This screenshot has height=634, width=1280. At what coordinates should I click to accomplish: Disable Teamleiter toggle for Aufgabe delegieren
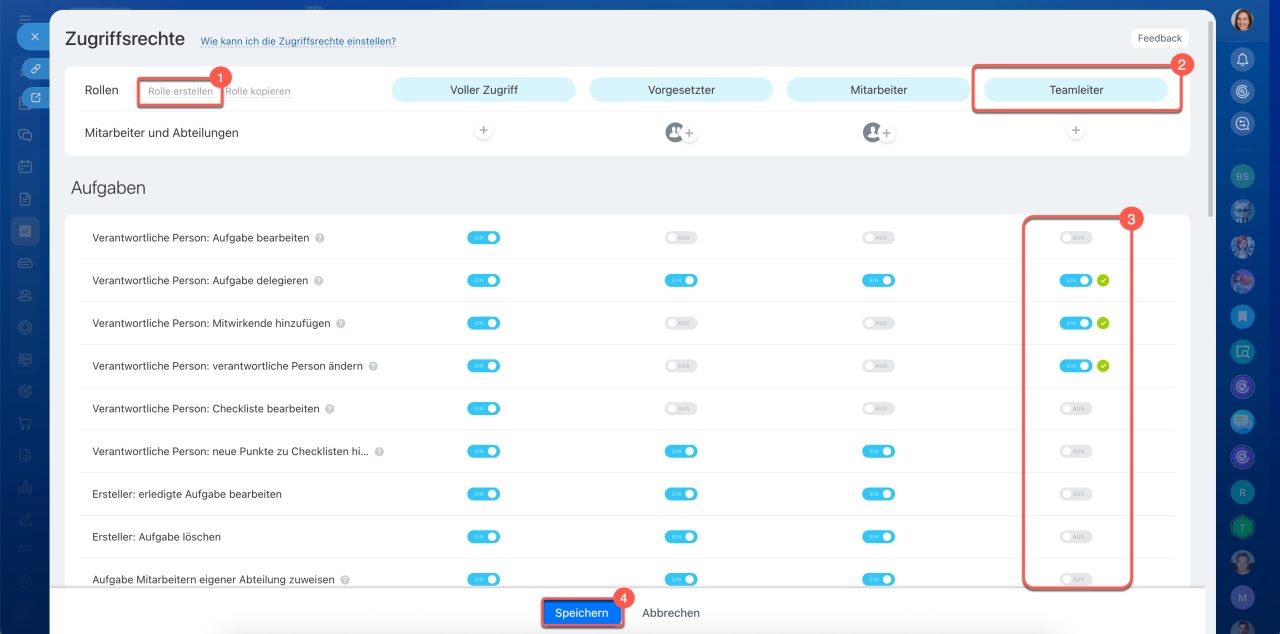(x=1076, y=281)
